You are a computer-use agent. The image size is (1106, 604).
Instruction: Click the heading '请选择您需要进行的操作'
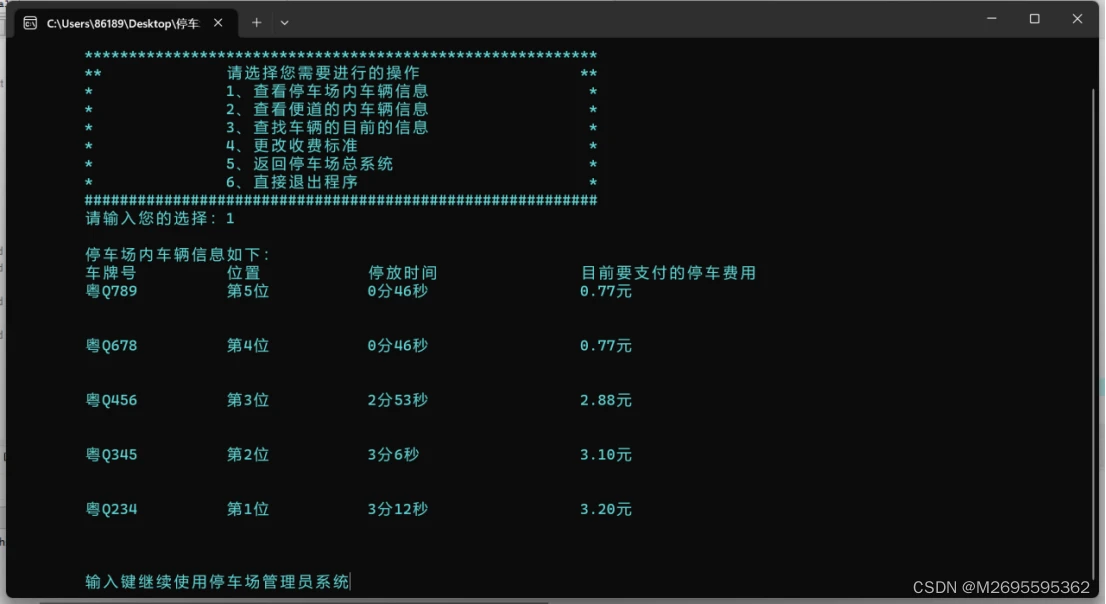[x=323, y=73]
